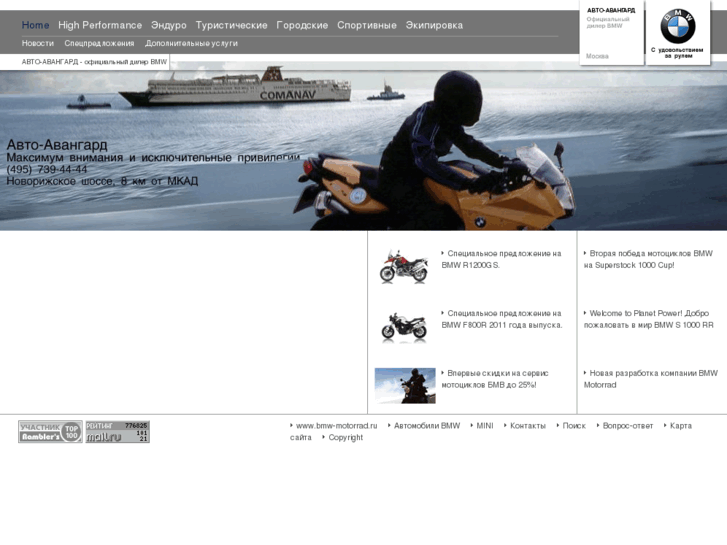Open the Copyright footer link
This screenshot has width=727, height=545.
click(x=346, y=437)
